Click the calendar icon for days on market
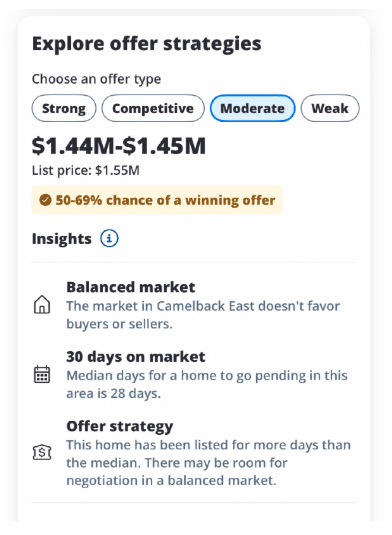Image resolution: width=392 pixels, height=535 pixels. (x=42, y=374)
